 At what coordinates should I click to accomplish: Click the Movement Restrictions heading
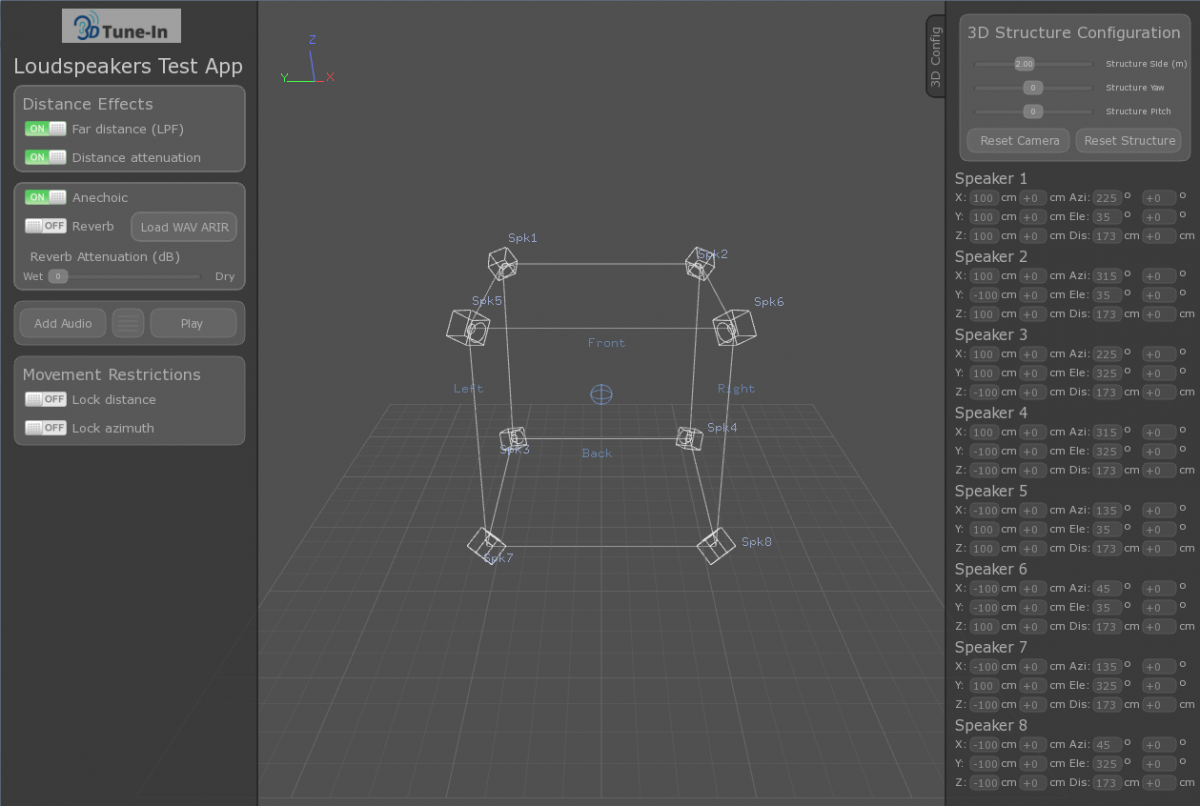pyautogui.click(x=111, y=374)
